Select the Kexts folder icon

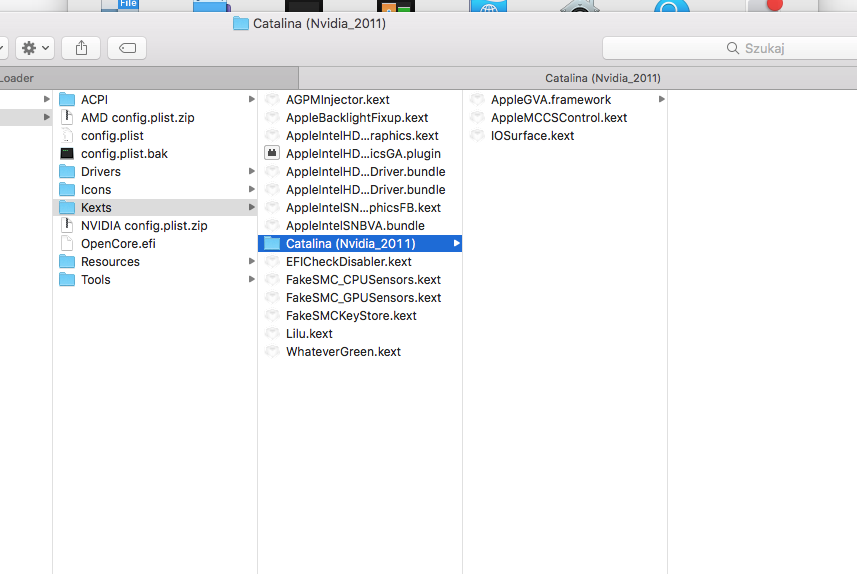click(67, 208)
